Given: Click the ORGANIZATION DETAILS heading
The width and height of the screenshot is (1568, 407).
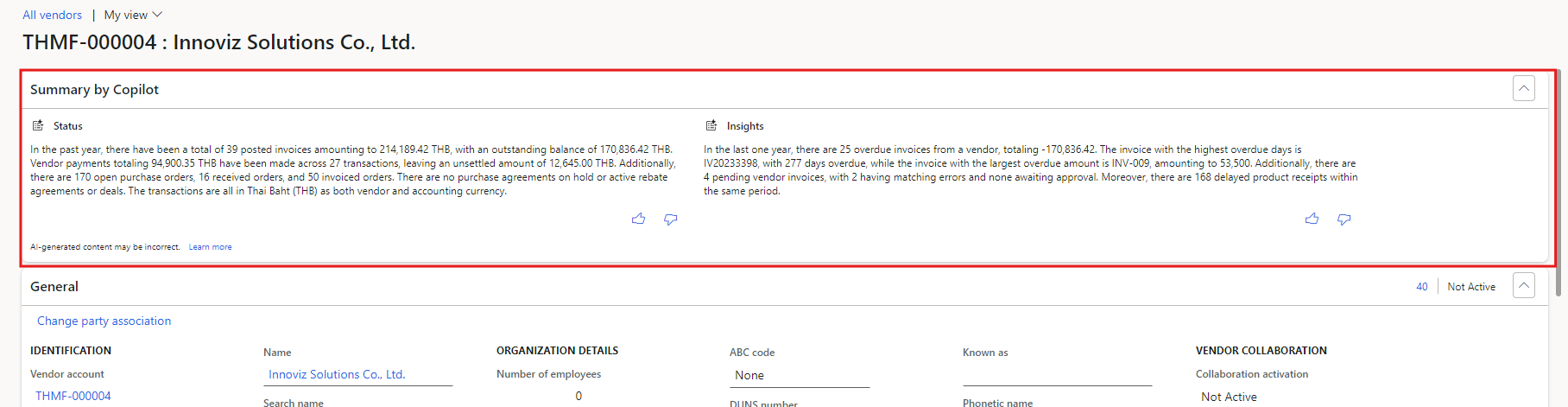Looking at the screenshot, I should point(557,351).
